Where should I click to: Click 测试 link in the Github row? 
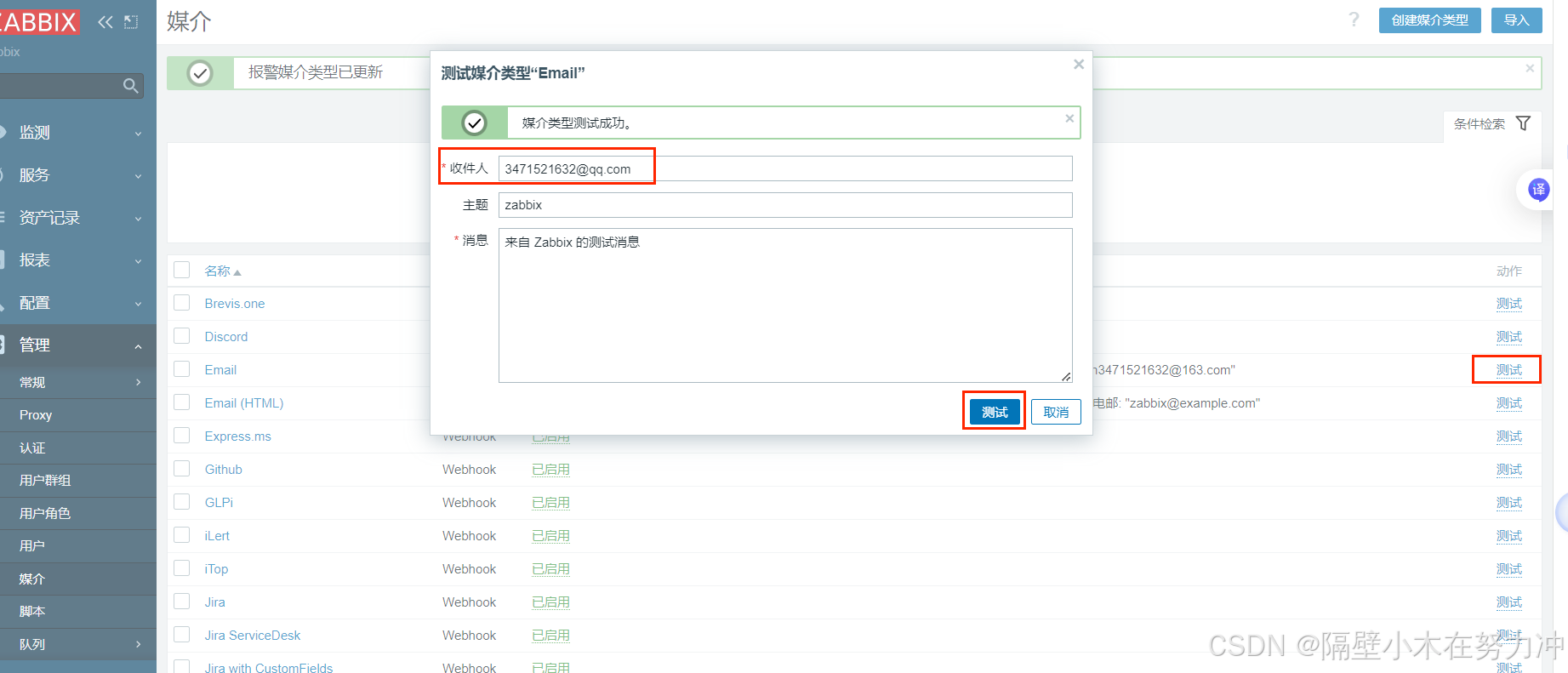pos(1509,470)
